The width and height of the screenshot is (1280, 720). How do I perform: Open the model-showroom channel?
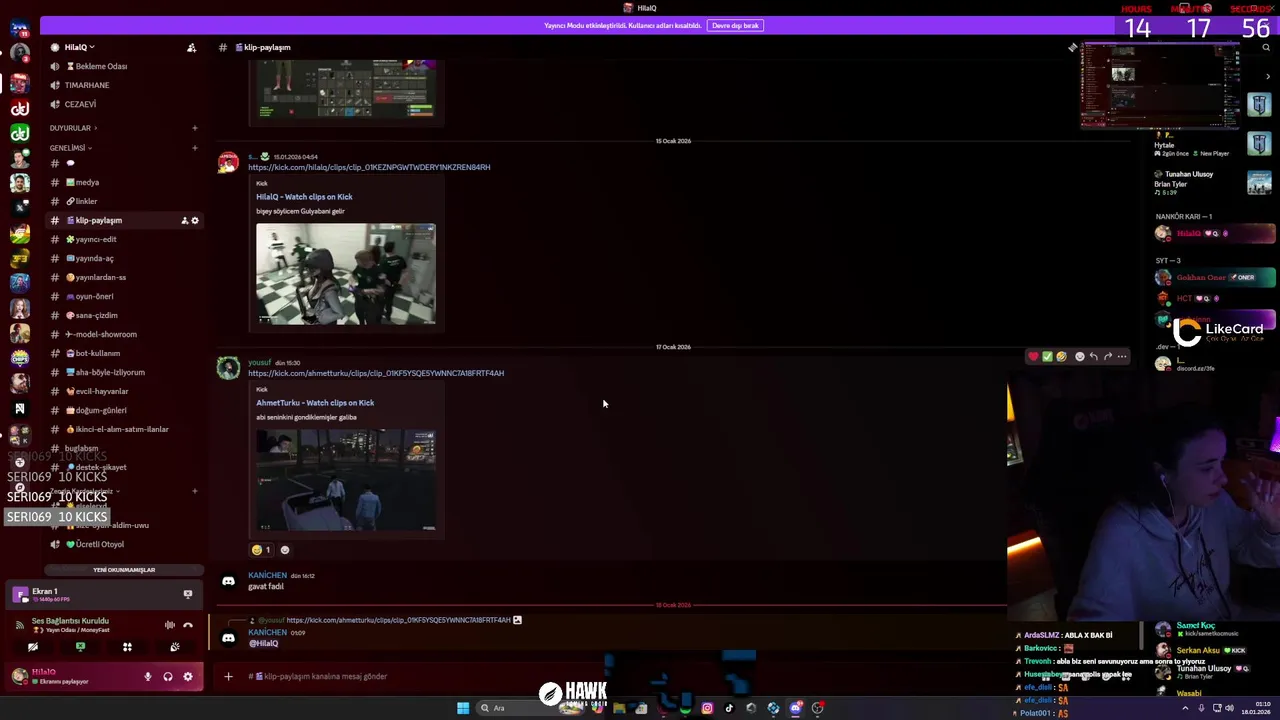[x=106, y=334]
